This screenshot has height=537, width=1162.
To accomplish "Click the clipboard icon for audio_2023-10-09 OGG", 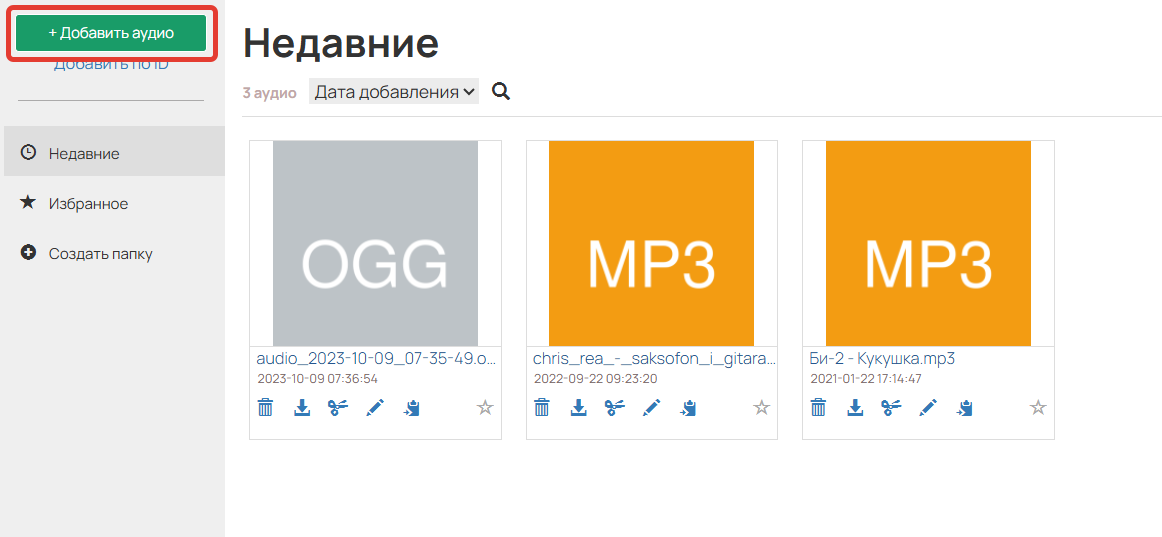I will 412,407.
